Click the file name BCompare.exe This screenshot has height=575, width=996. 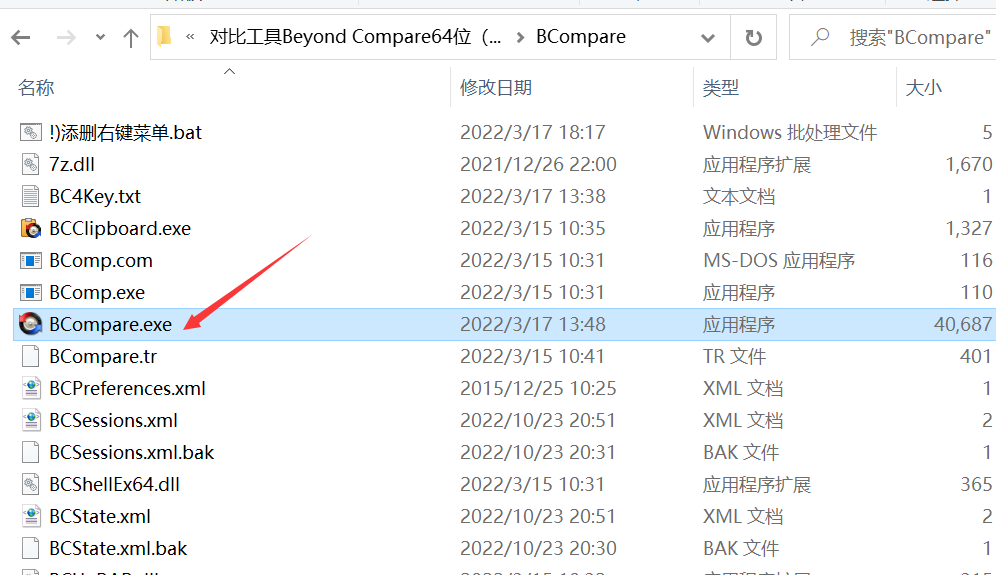point(111,324)
